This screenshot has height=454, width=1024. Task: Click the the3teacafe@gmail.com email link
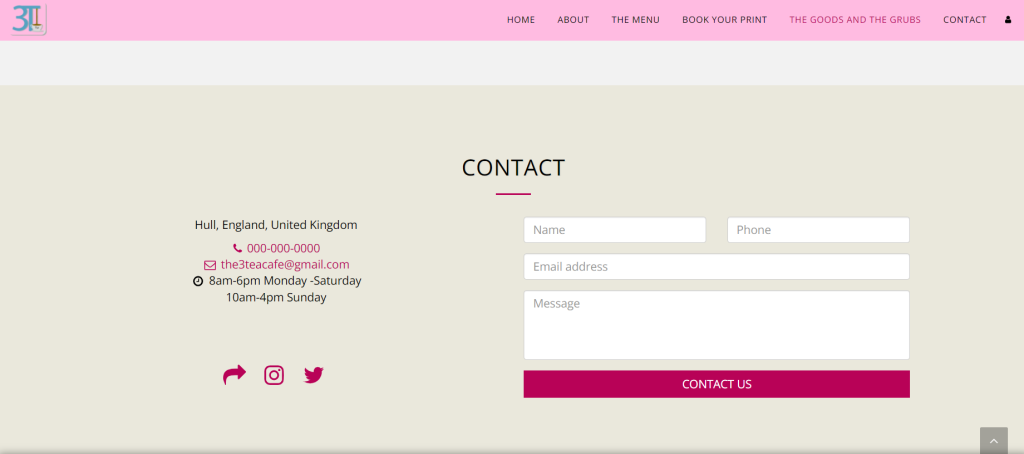click(x=285, y=265)
